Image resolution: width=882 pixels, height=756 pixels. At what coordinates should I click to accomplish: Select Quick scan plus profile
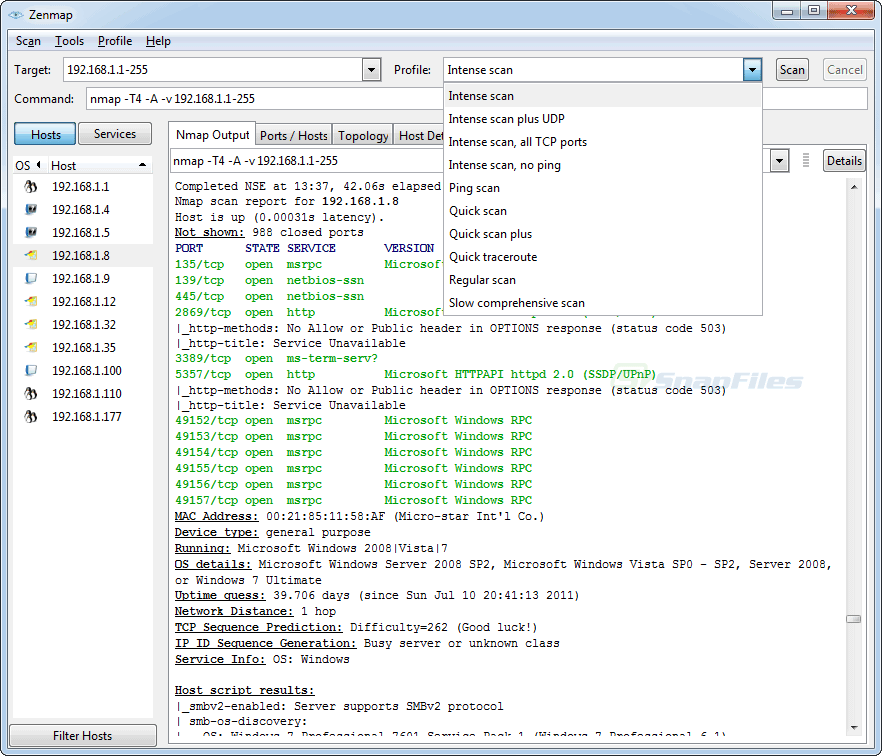602,234
